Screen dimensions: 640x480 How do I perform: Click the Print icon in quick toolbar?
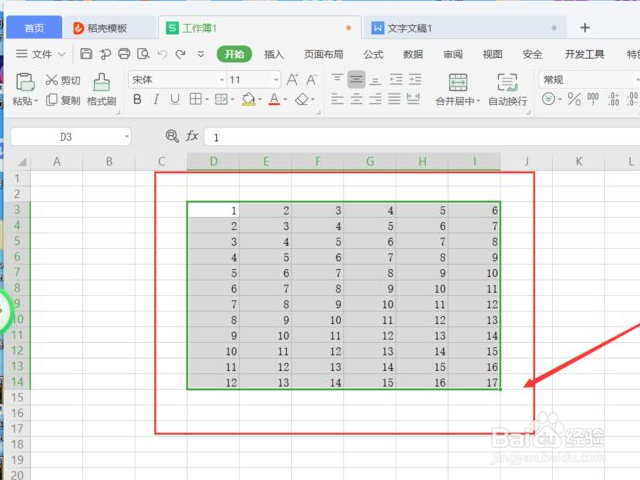[124, 54]
